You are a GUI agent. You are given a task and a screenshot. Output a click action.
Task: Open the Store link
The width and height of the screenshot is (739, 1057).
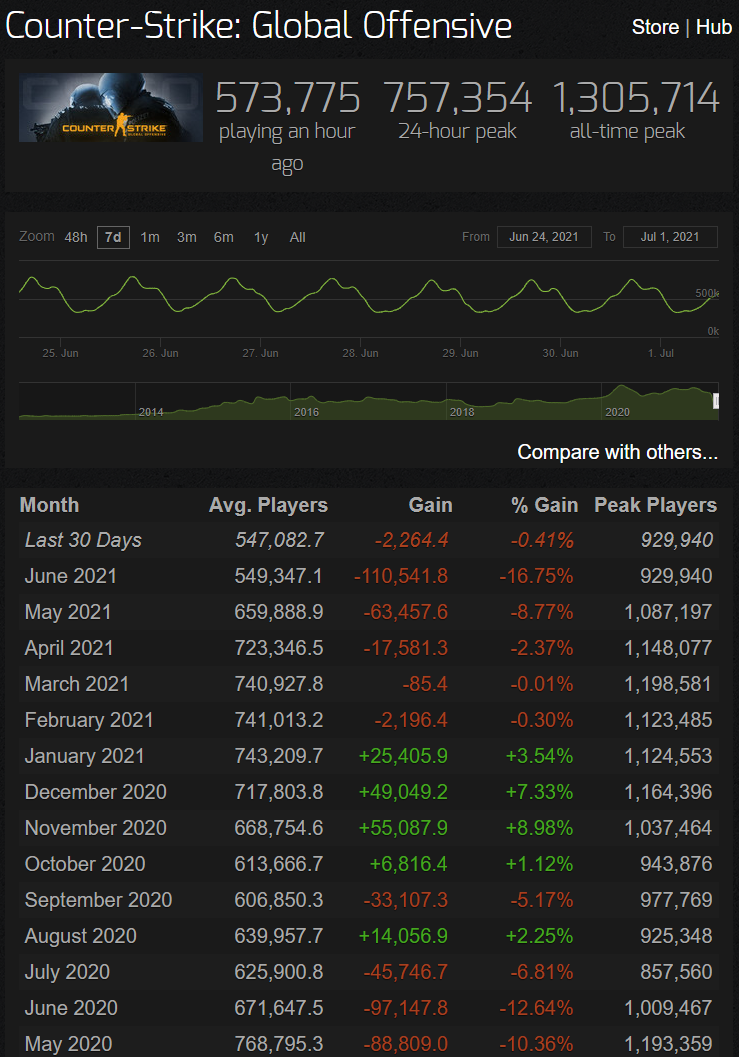click(x=655, y=27)
